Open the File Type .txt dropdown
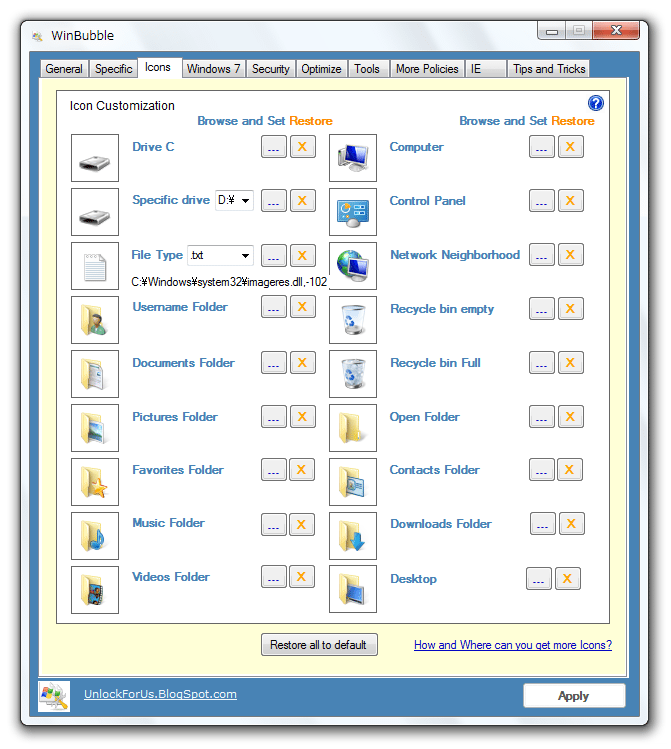This screenshot has height=749, width=671. 220,255
